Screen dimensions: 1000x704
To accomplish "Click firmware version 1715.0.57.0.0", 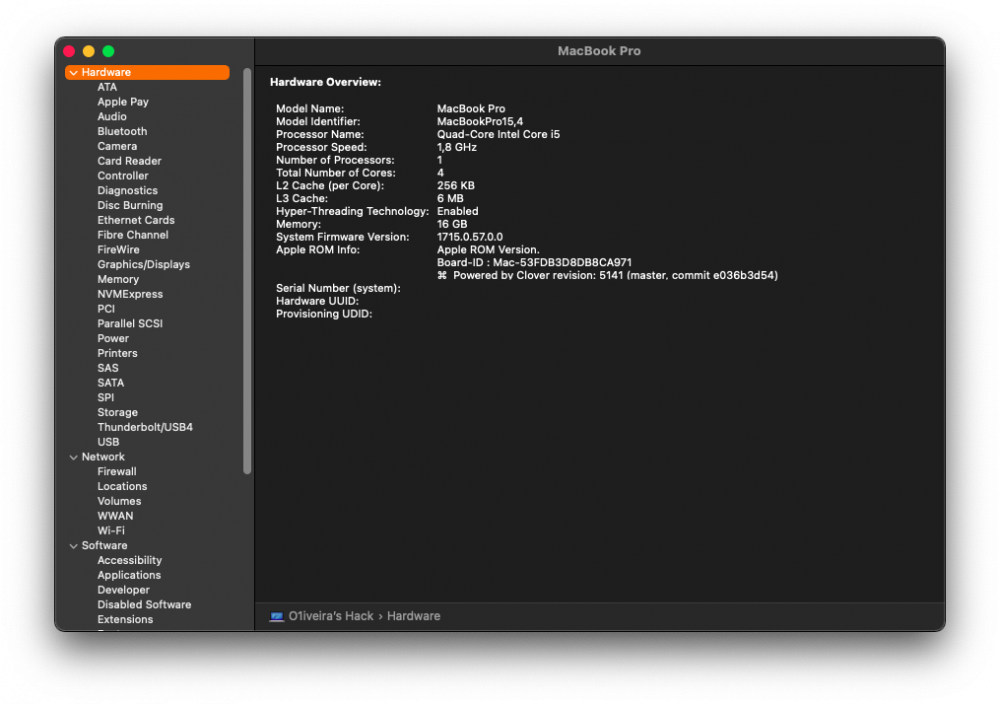I will [469, 237].
